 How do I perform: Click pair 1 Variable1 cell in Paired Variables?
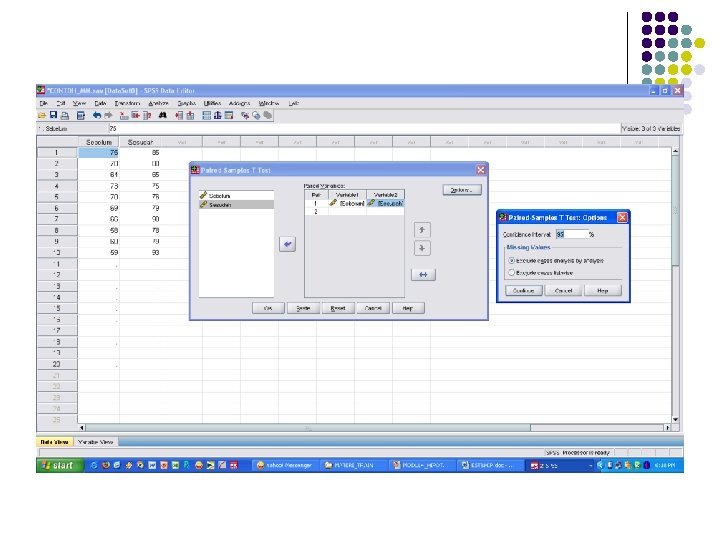coord(347,203)
